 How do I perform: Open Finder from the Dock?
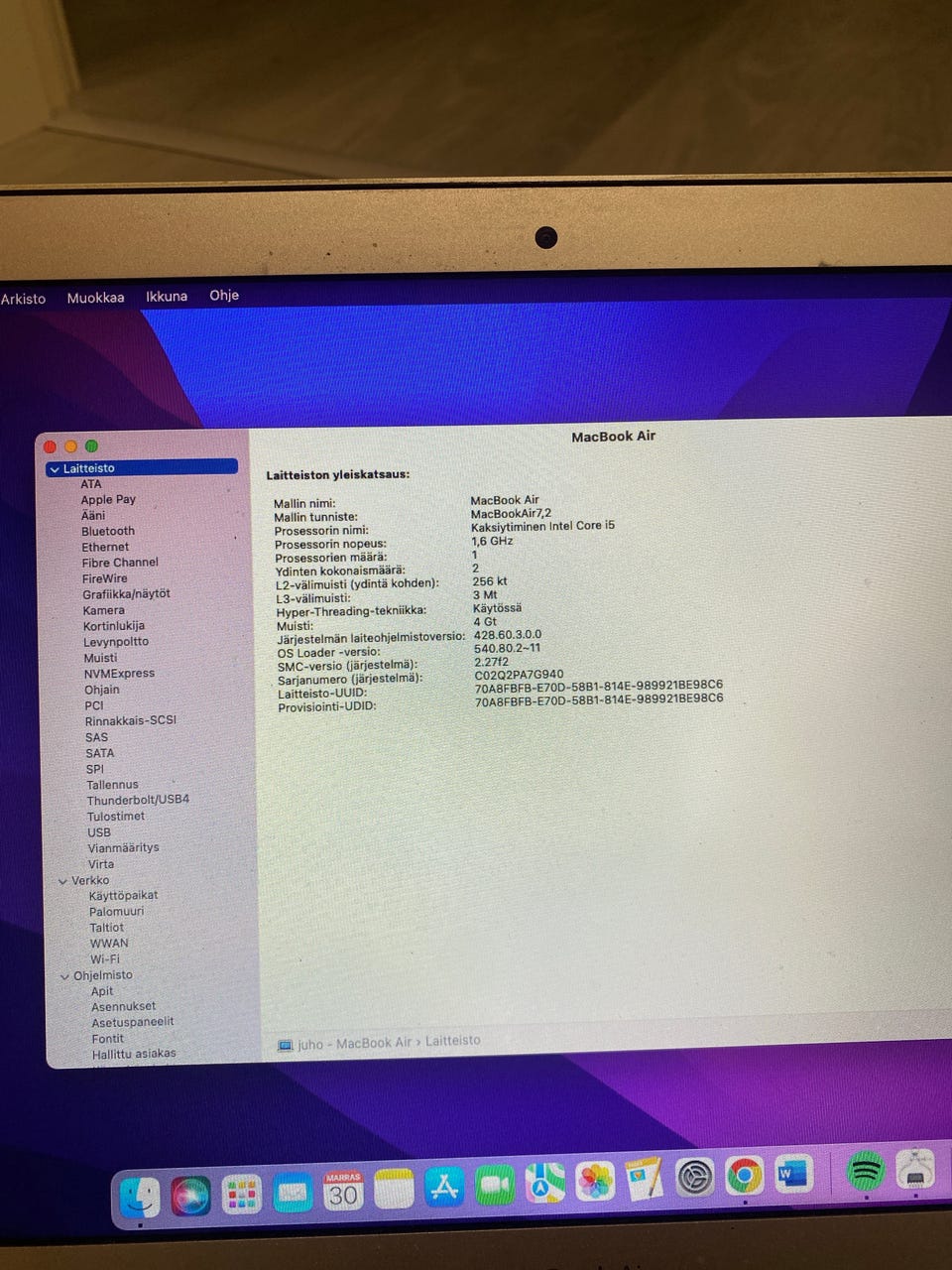click(141, 1196)
